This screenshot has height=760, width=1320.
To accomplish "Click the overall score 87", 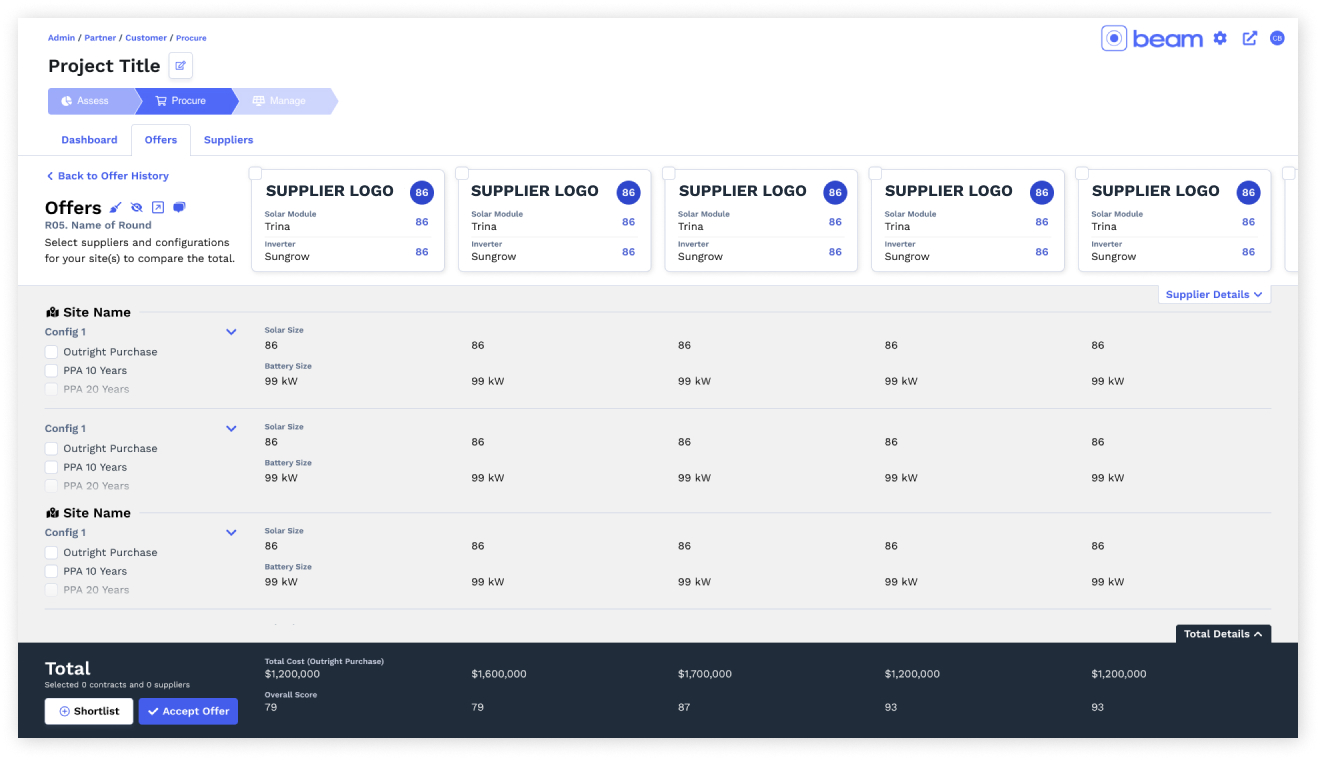I will pyautogui.click(x=684, y=707).
